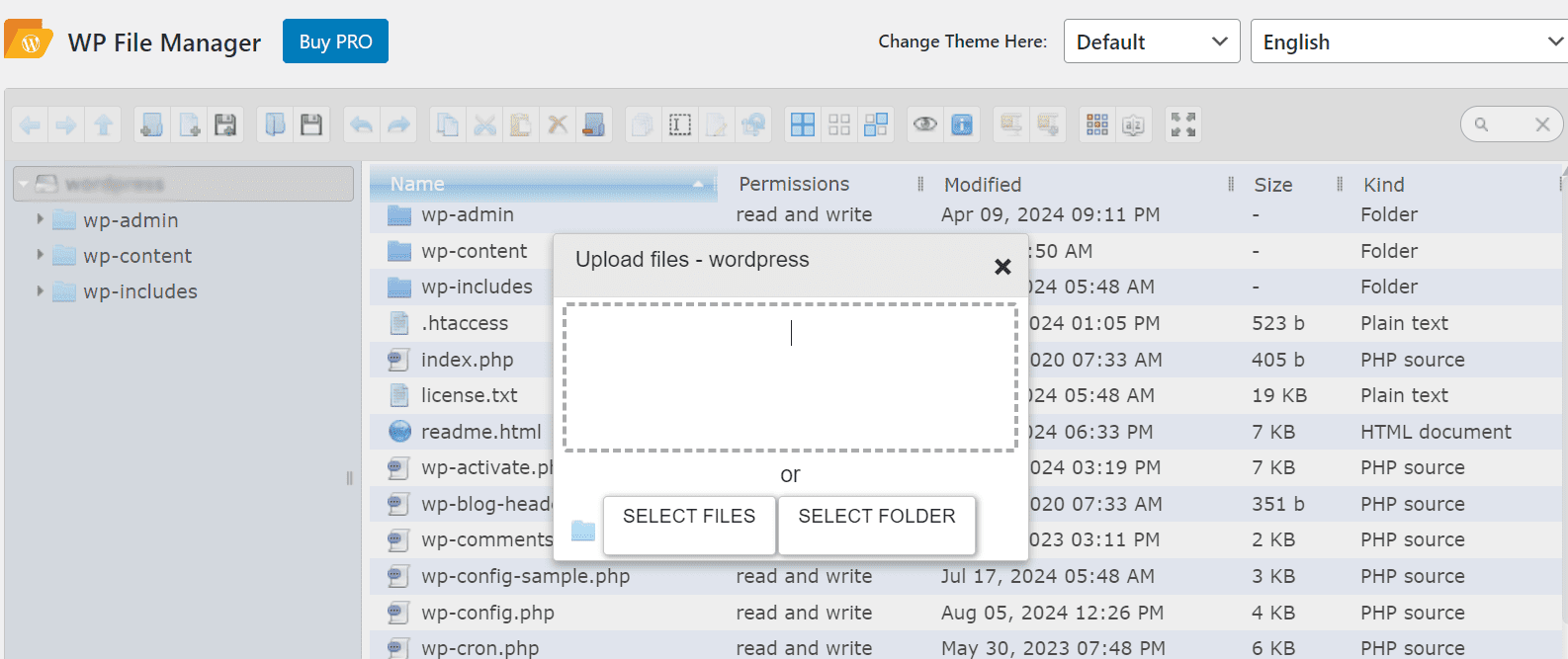Viewport: 1568px width, 659px height.
Task: Select the wp-config-sample.php file row
Action: (x=966, y=576)
